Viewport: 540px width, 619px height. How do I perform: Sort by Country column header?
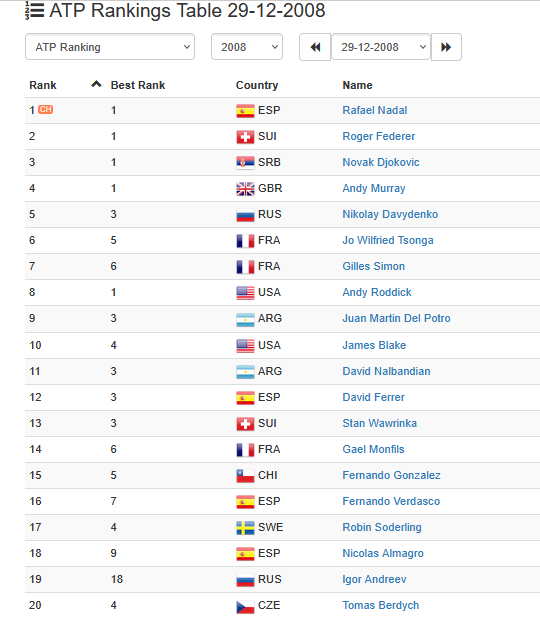[257, 85]
